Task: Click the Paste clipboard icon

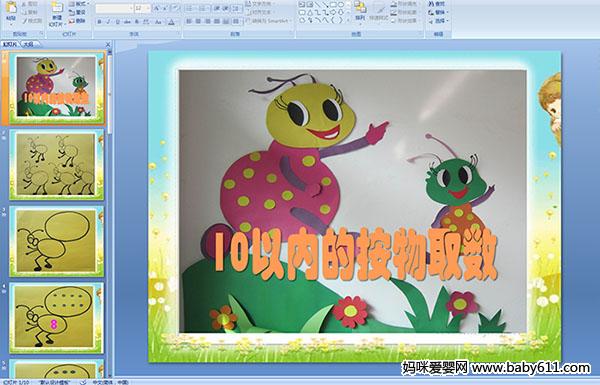Action: click(x=11, y=8)
